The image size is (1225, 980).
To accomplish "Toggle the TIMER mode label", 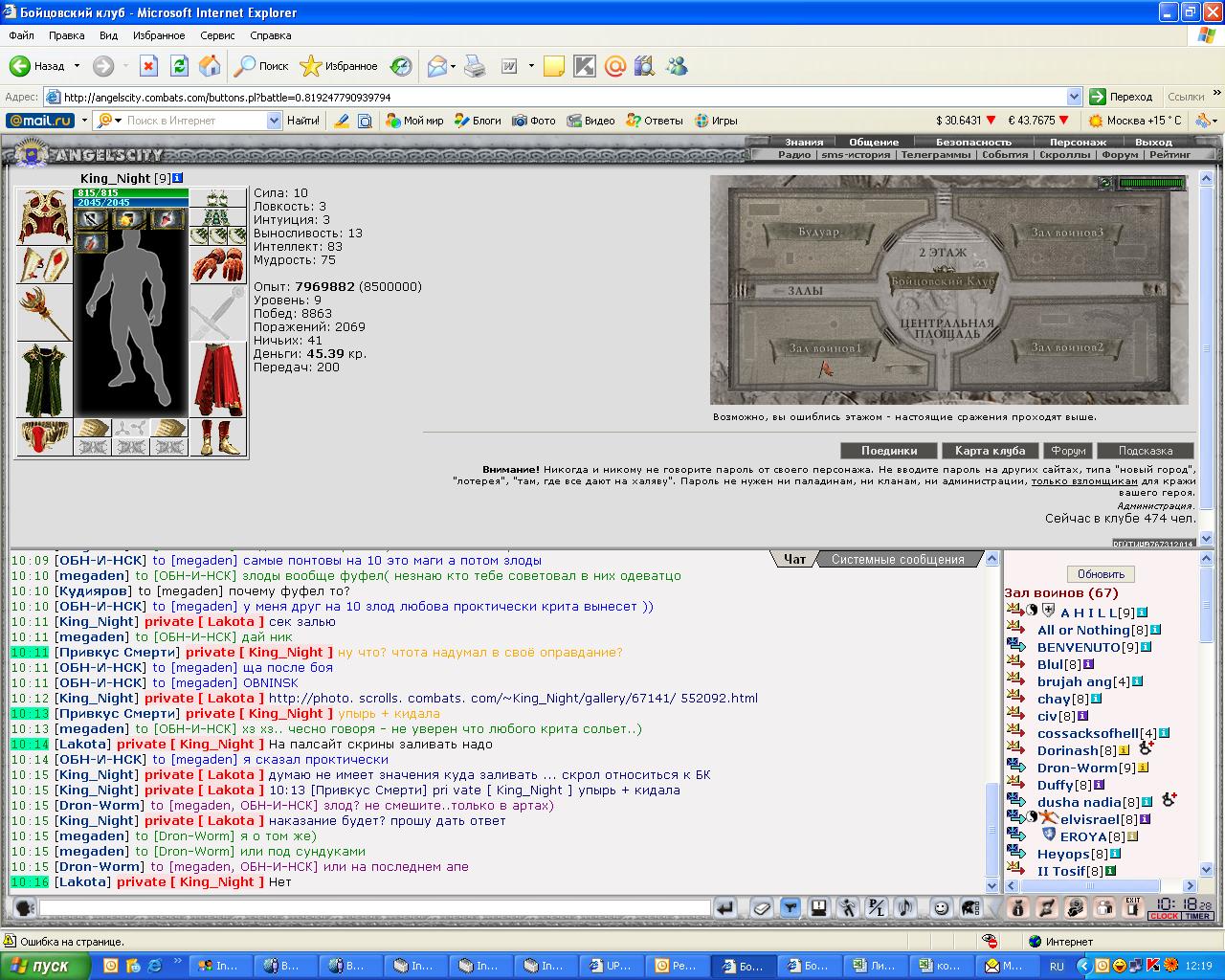I will click(1197, 917).
